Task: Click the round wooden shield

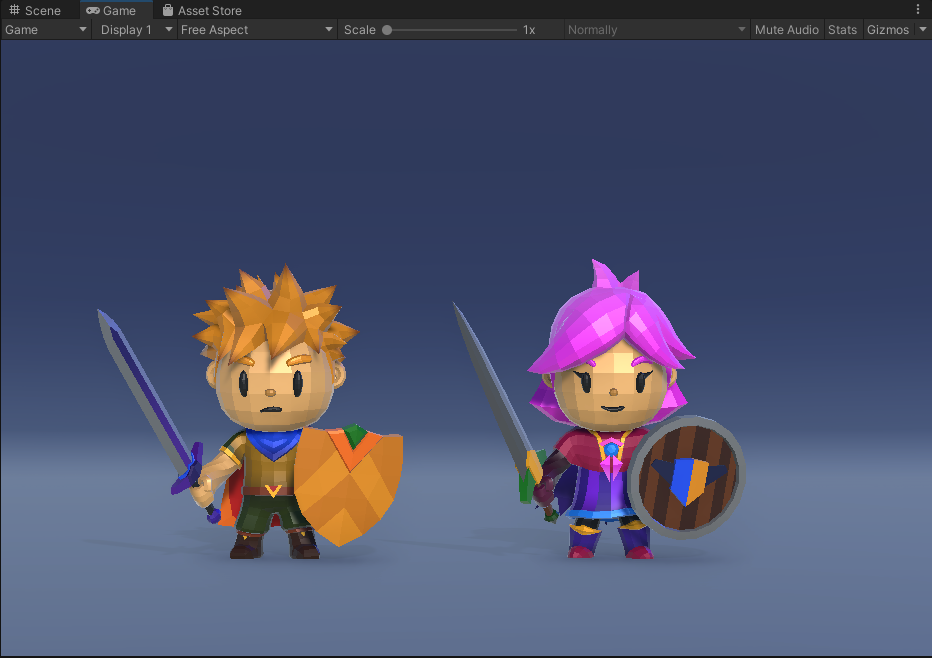Action: pos(687,477)
